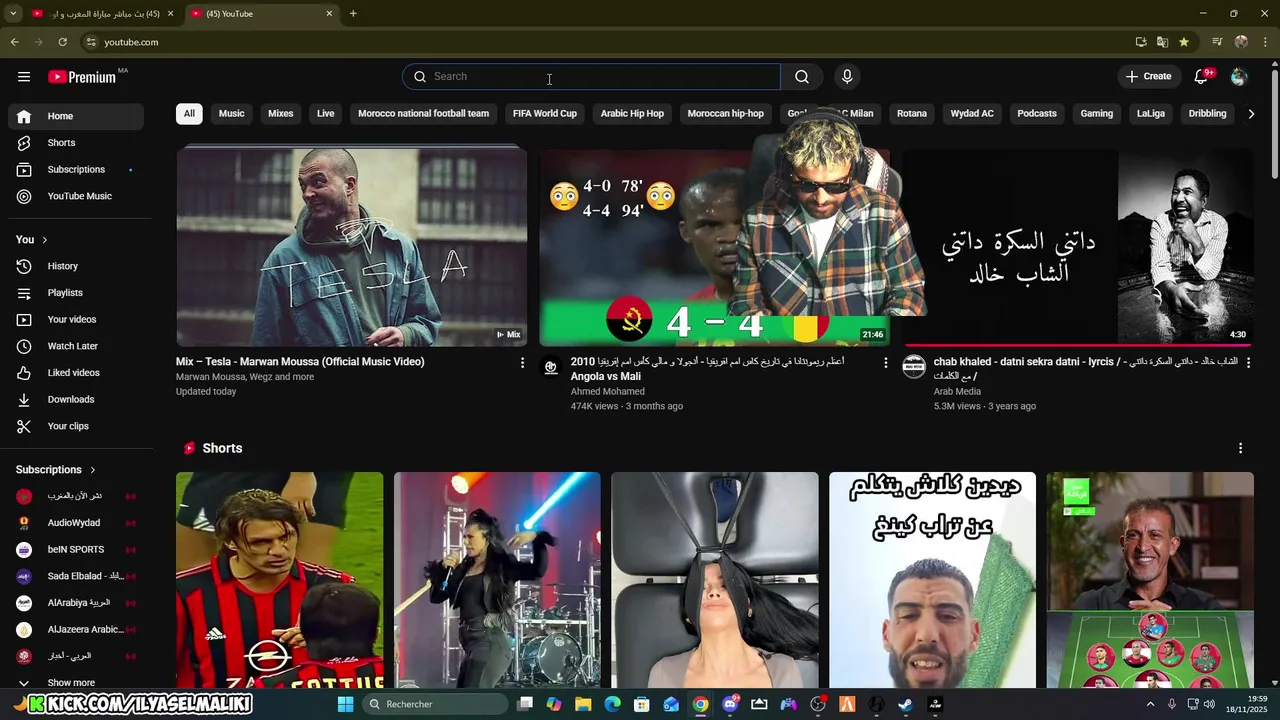
Task: Open the Shorts section options menu
Action: (x=1240, y=448)
